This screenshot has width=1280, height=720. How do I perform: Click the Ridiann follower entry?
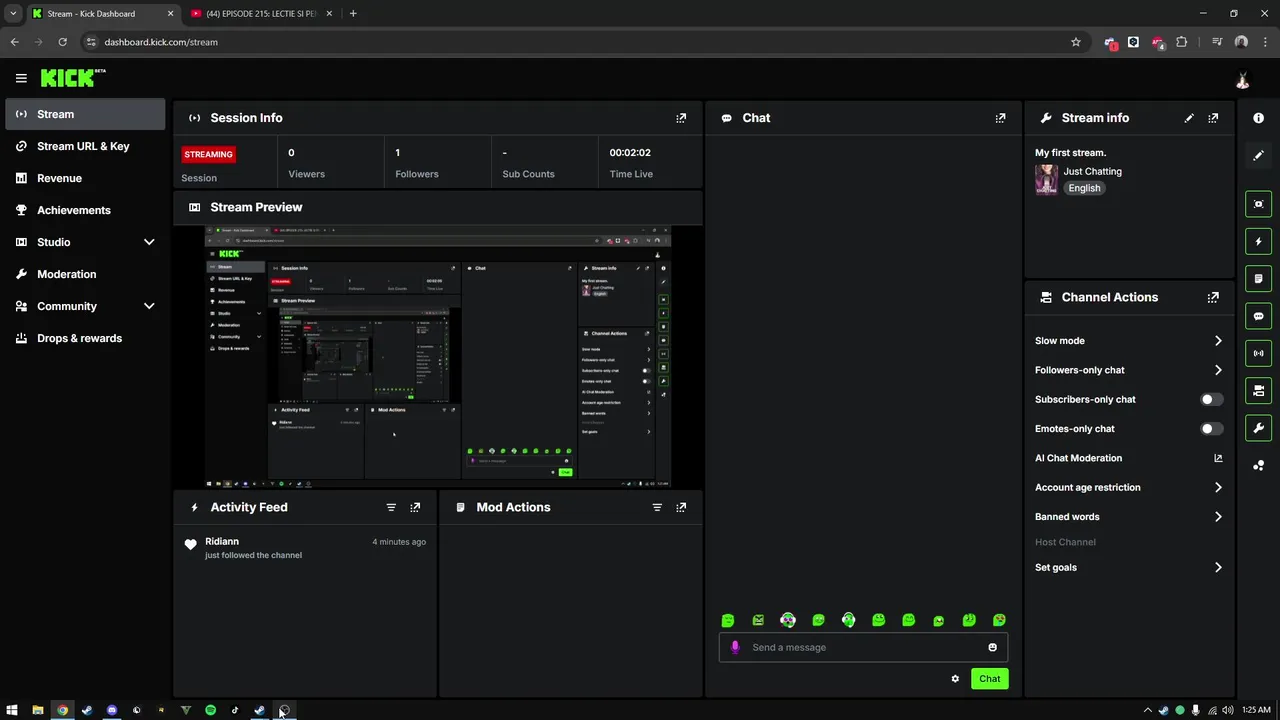point(307,548)
